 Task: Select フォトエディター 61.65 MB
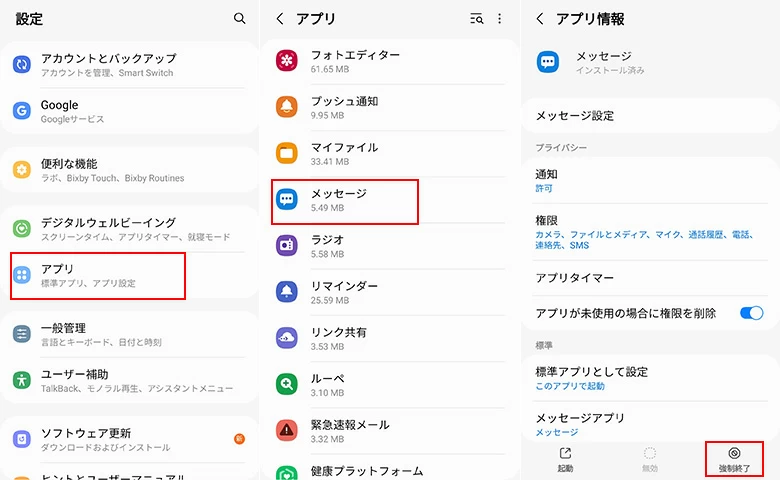[x=390, y=61]
